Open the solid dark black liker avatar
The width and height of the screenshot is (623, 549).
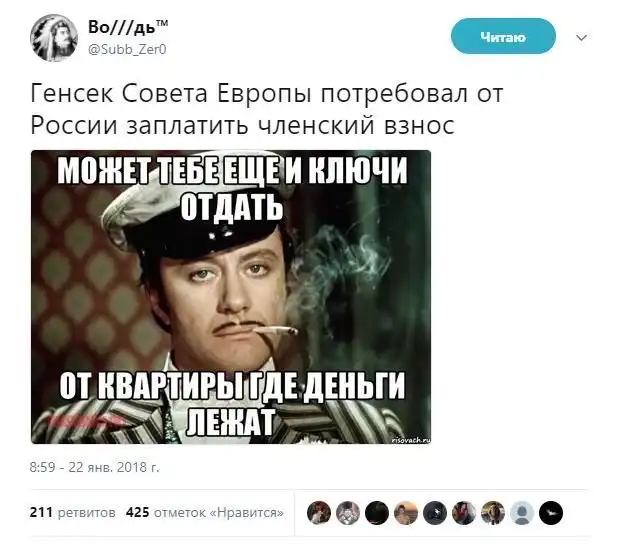pyautogui.click(x=377, y=513)
